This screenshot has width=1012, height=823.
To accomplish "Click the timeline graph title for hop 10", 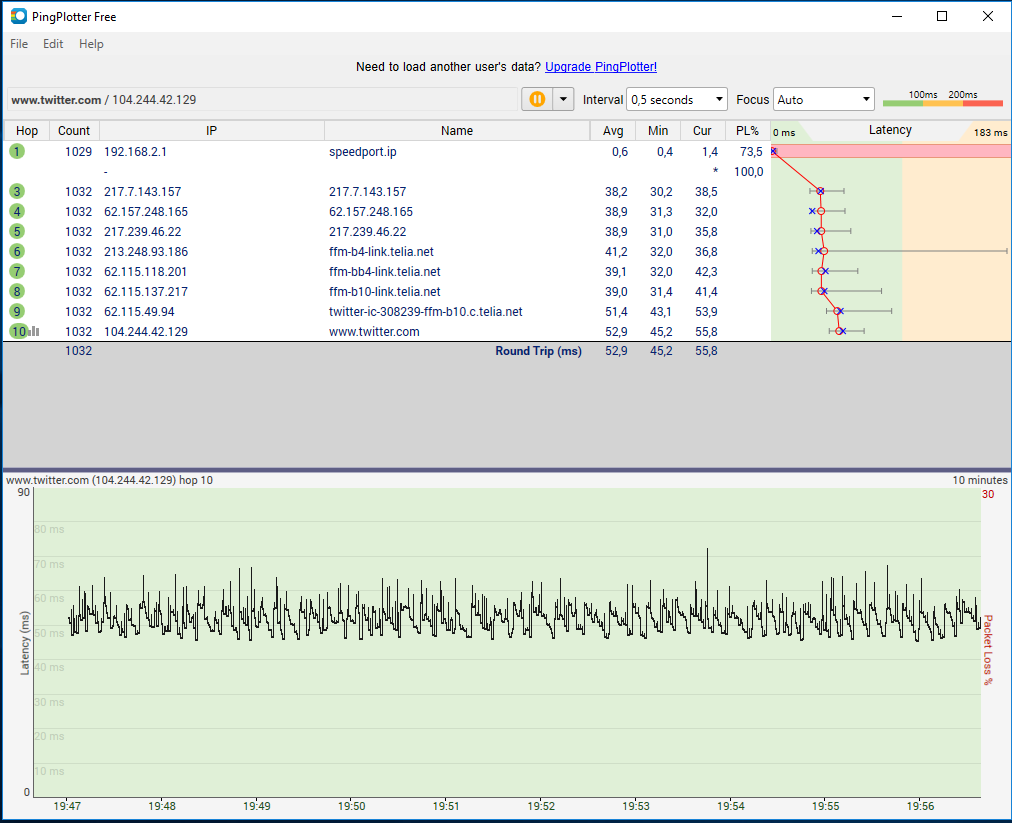I will coord(109,480).
